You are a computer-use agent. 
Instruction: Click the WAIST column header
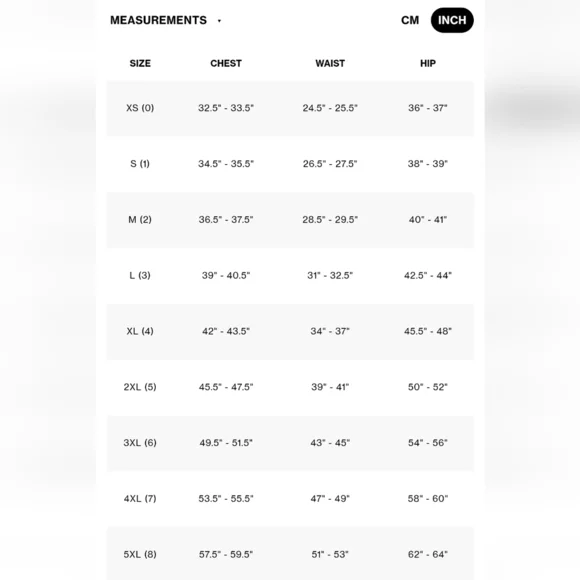click(x=330, y=63)
